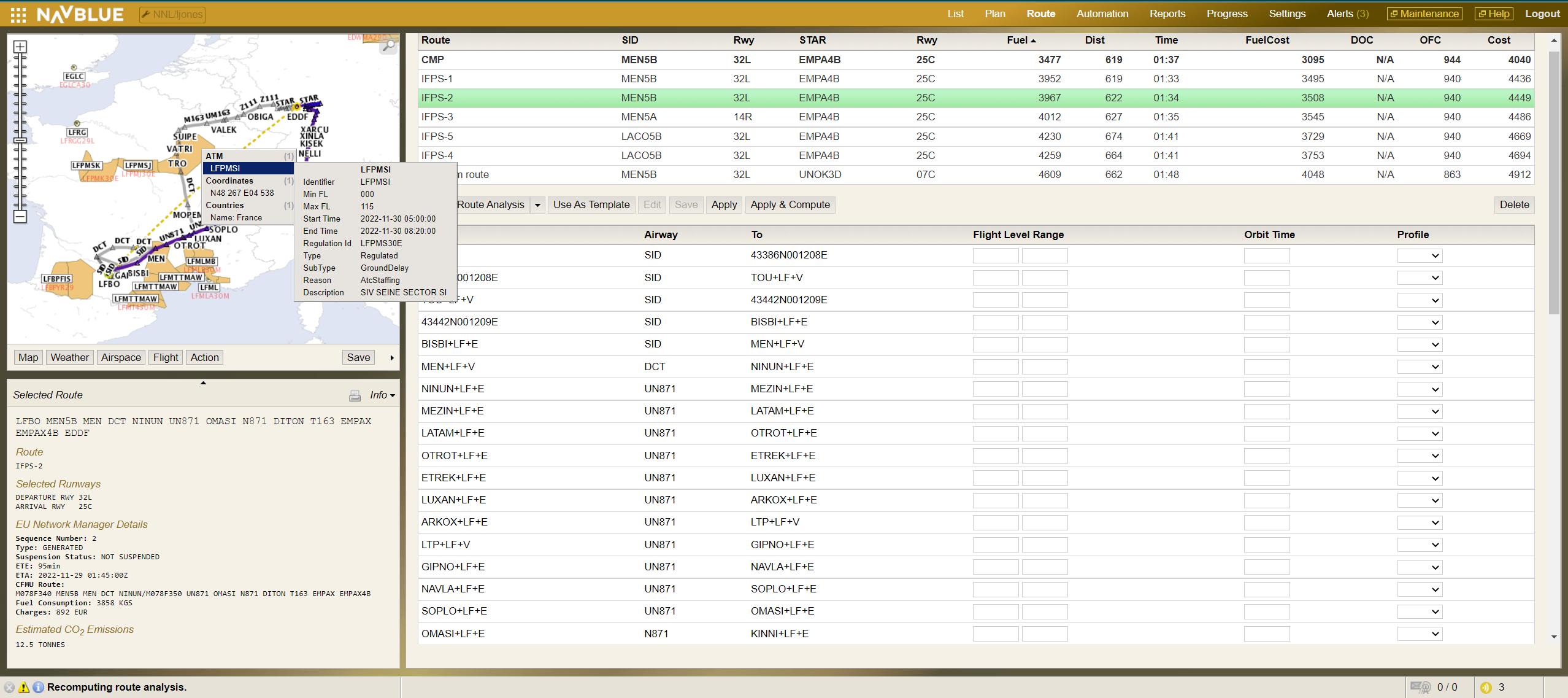
Task: Click the Delete route button
Action: point(1514,205)
